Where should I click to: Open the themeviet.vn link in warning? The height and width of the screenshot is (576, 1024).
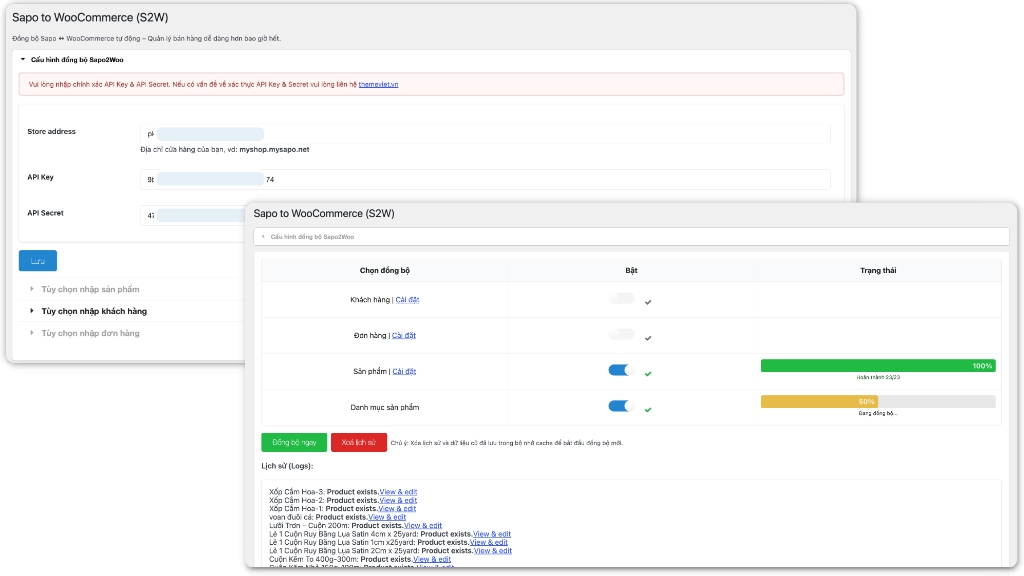(x=378, y=84)
